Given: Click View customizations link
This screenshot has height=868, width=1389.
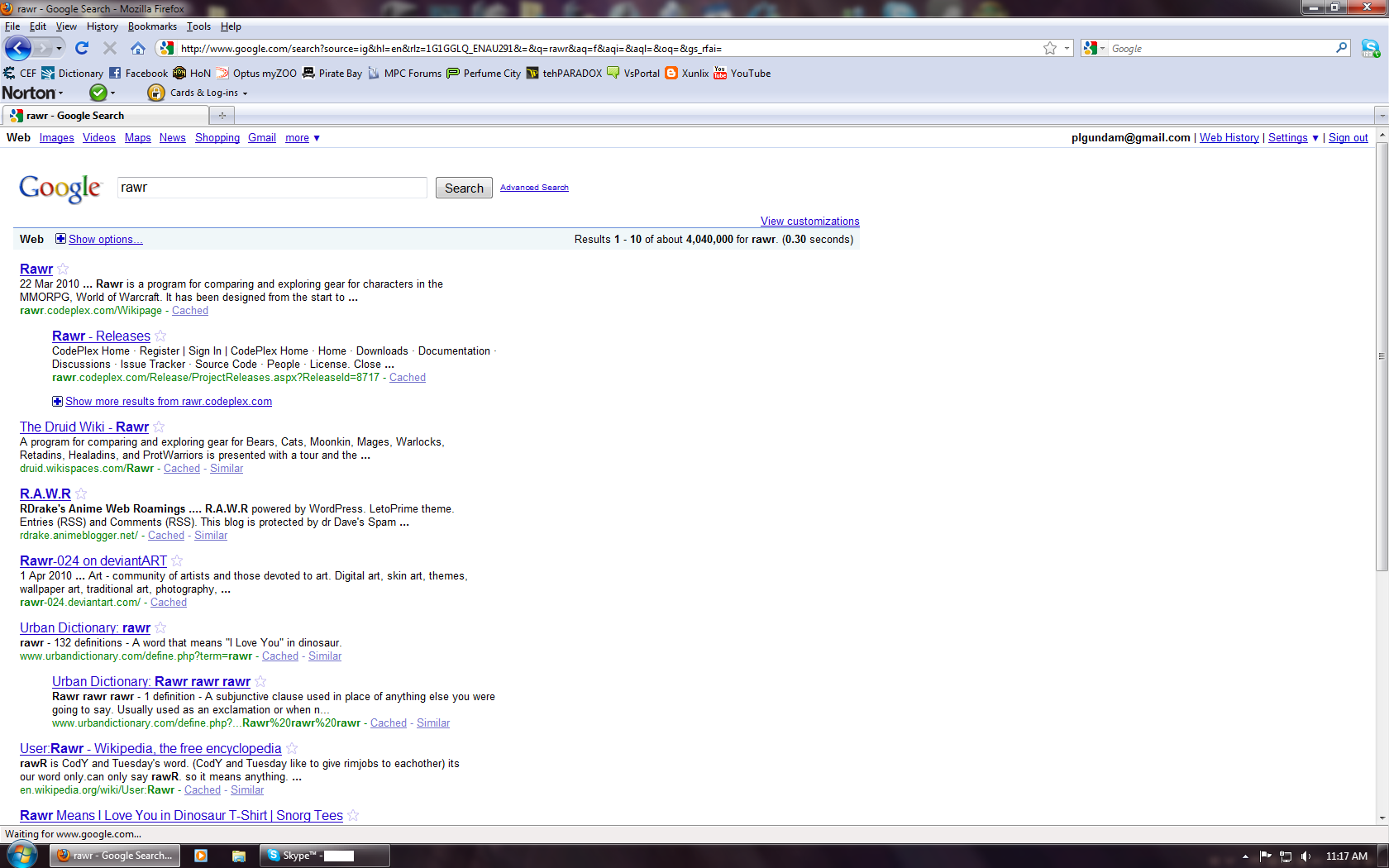Looking at the screenshot, I should (x=810, y=221).
